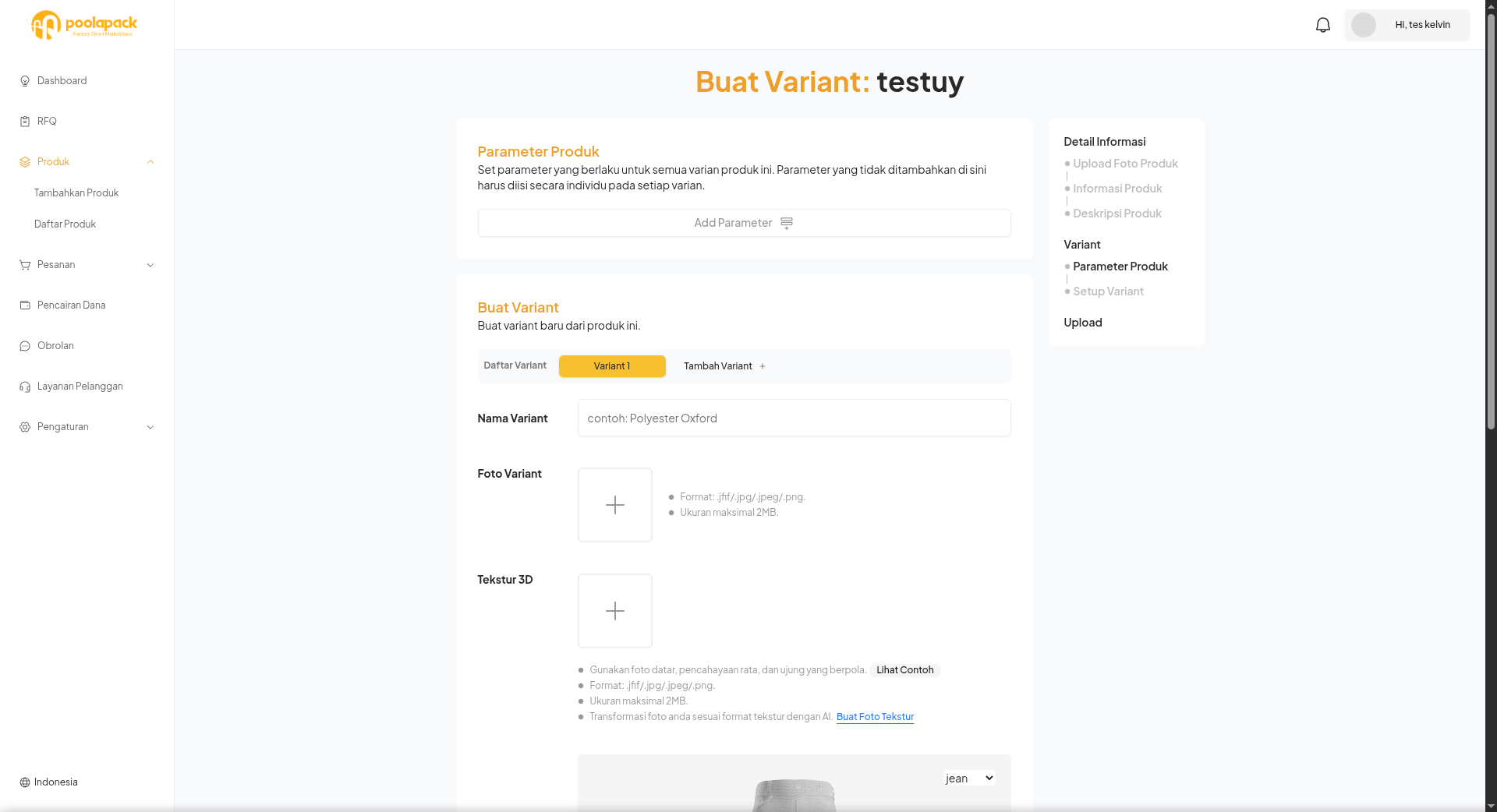Click the poolapack logo

84,25
